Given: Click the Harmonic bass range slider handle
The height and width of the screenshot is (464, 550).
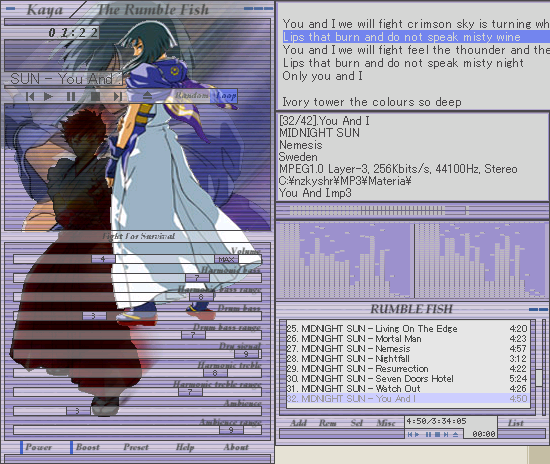Looking at the screenshot, I should click(201, 297).
